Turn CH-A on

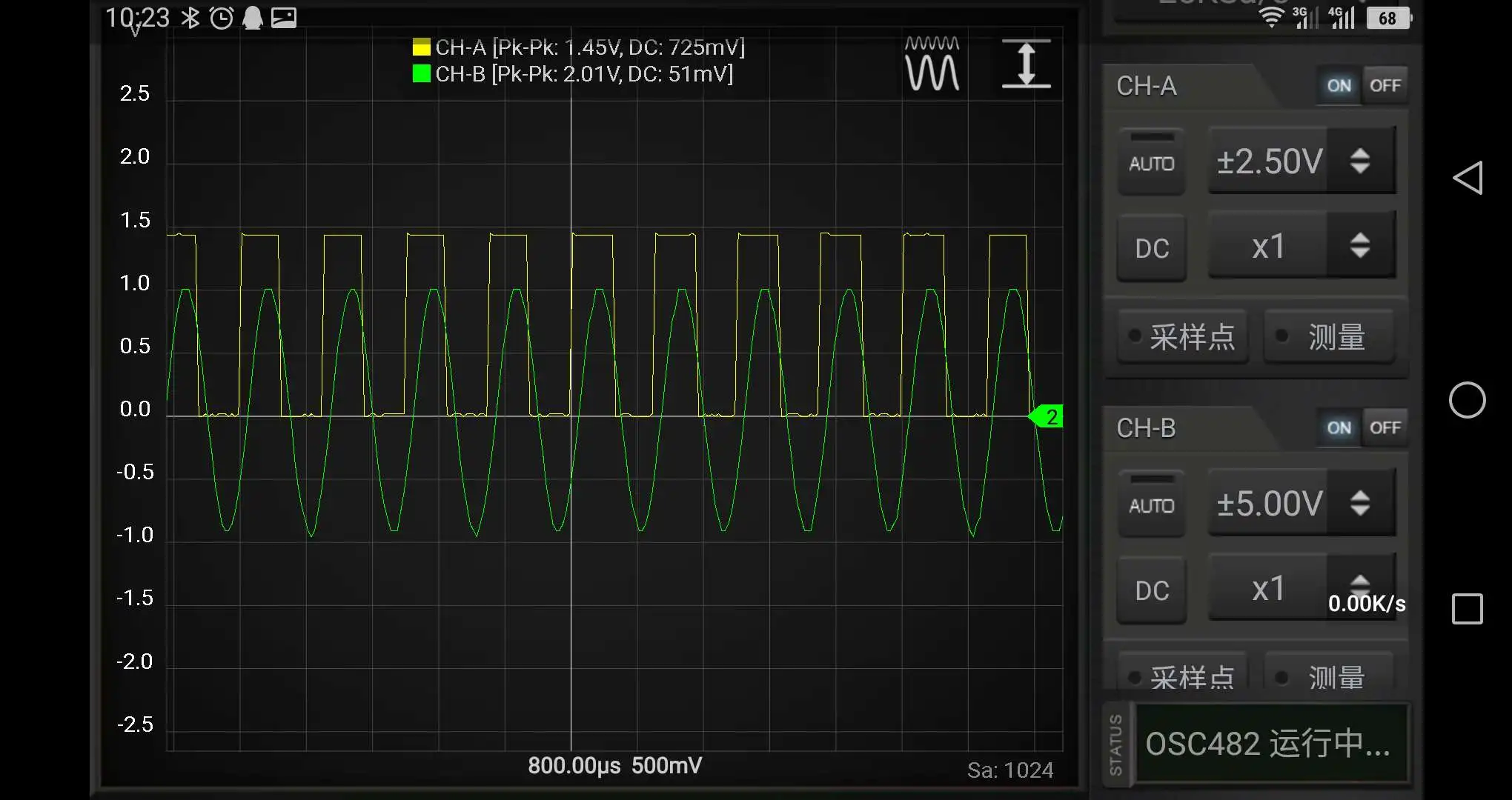(1339, 86)
